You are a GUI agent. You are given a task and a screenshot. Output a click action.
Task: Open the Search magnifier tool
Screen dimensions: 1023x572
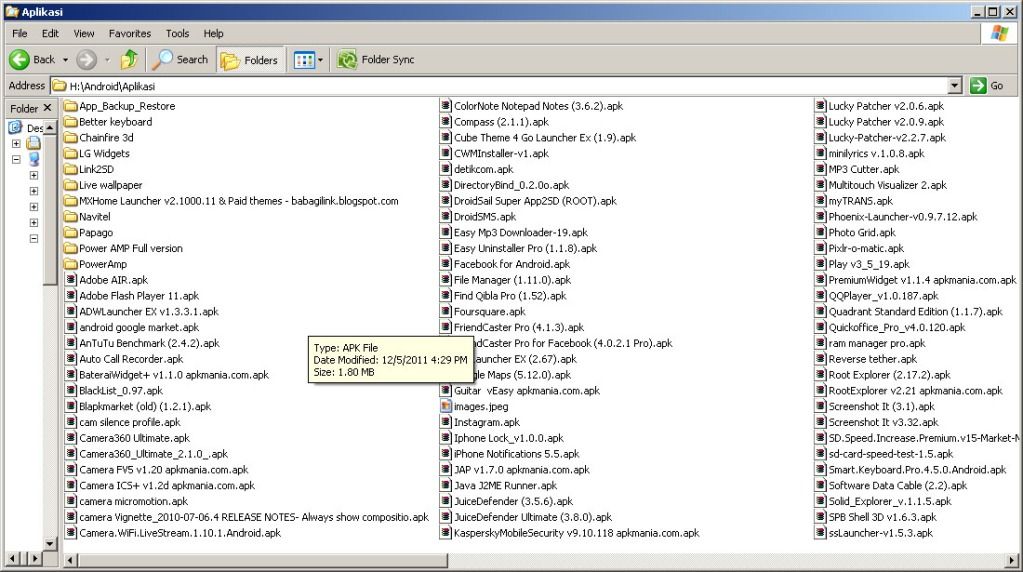point(180,59)
